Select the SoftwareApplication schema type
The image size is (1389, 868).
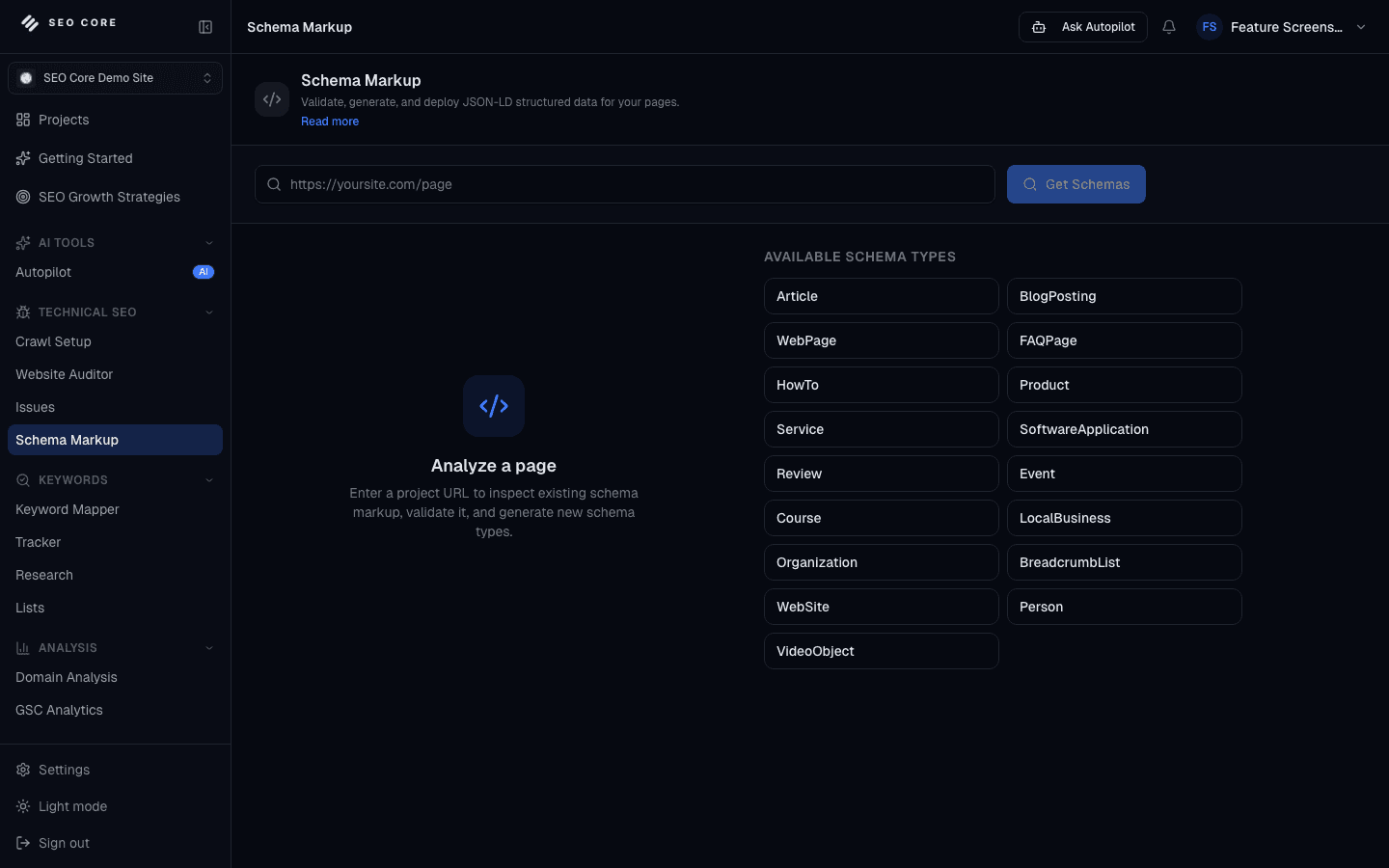1125,429
